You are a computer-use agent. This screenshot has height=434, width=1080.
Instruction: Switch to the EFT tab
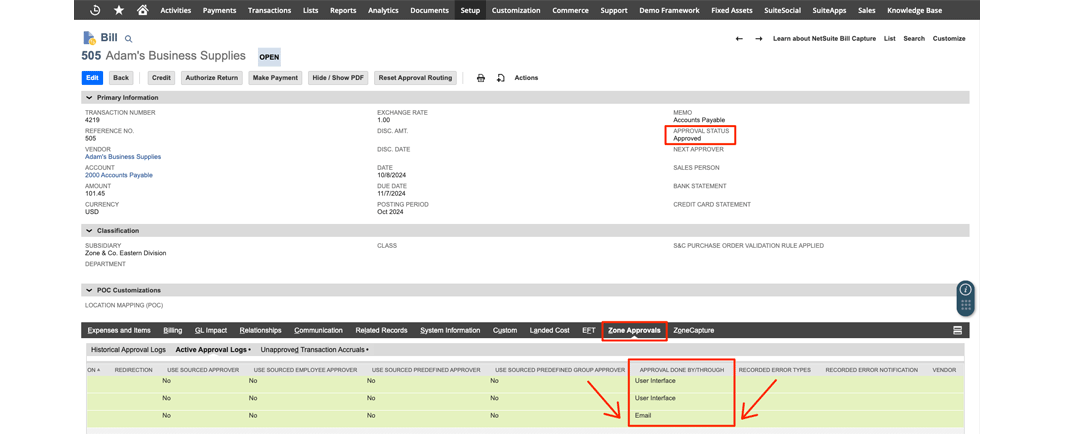(589, 331)
